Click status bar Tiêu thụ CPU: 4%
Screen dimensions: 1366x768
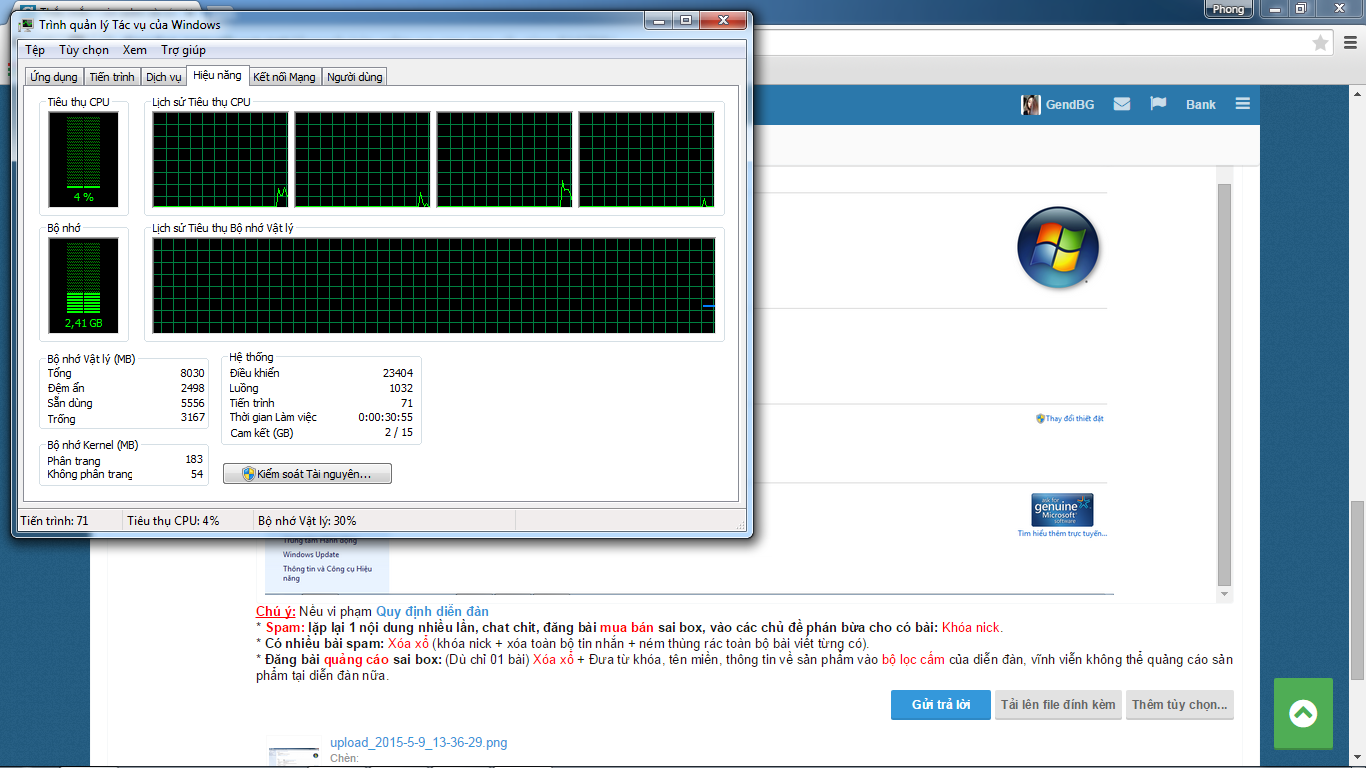click(173, 521)
